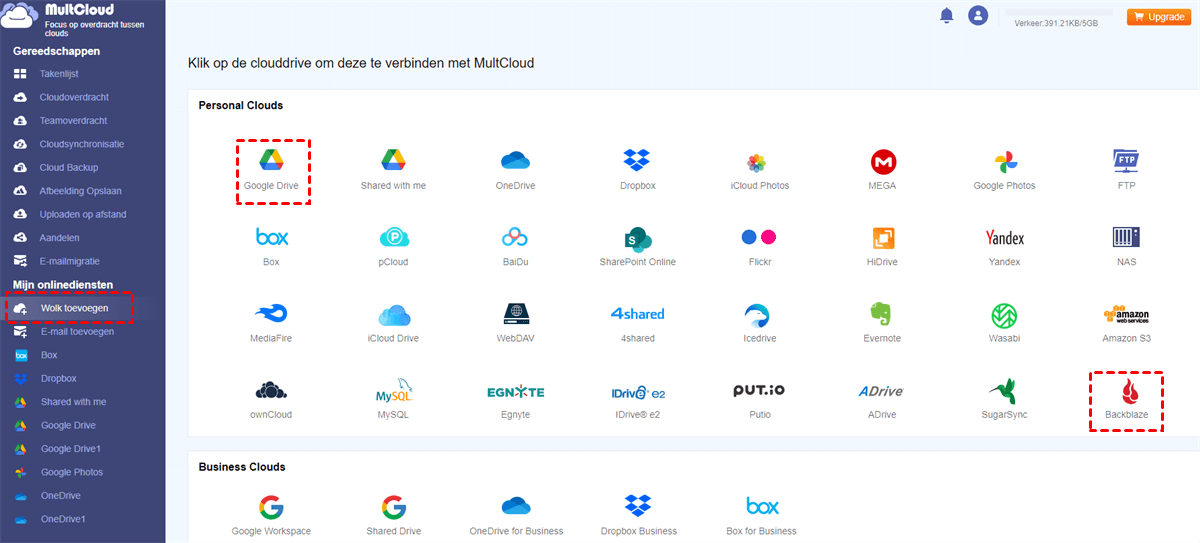This screenshot has width=1200, height=543.
Task: Add Google Workspace business cloud
Action: [271, 515]
